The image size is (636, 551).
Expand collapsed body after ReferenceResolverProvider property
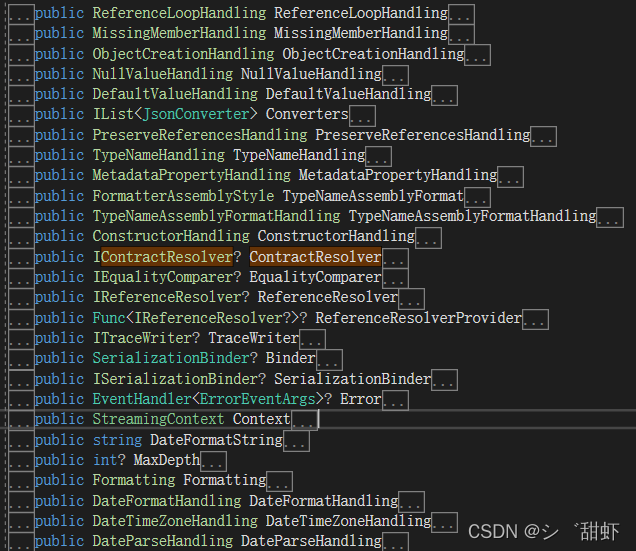point(535,319)
